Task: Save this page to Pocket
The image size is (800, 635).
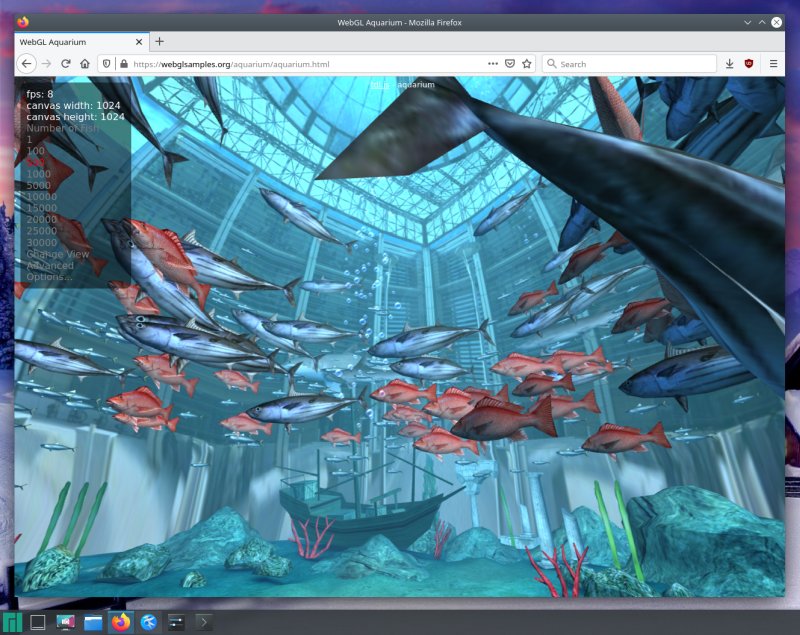Action: [510, 63]
